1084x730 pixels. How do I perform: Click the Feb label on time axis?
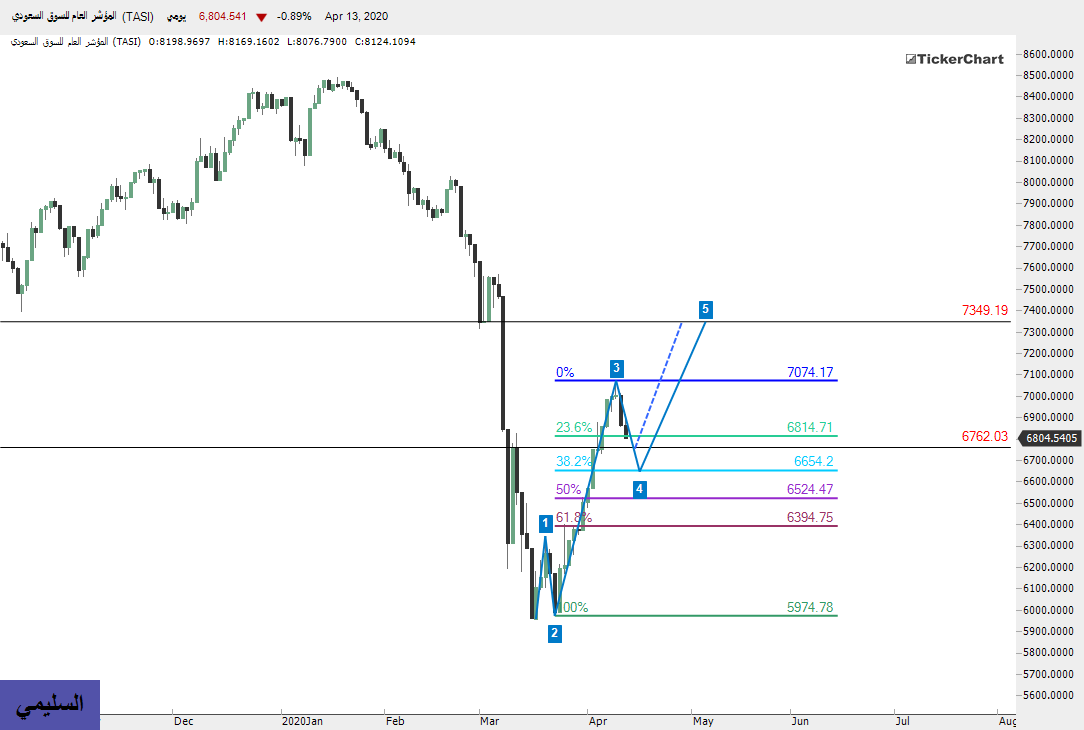point(395,721)
